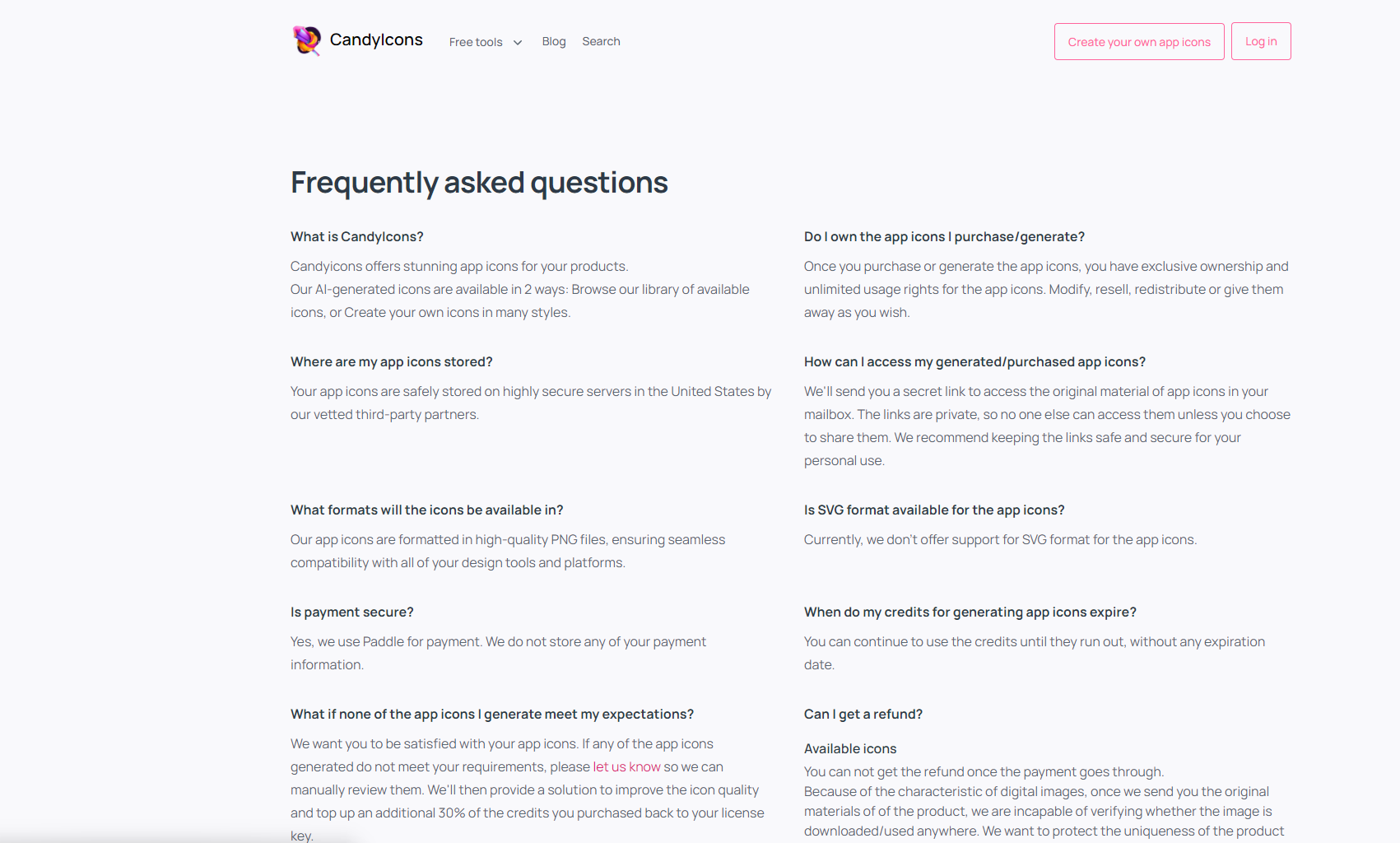The height and width of the screenshot is (843, 1400).
Task: Open the Free tools menu
Action: (476, 42)
